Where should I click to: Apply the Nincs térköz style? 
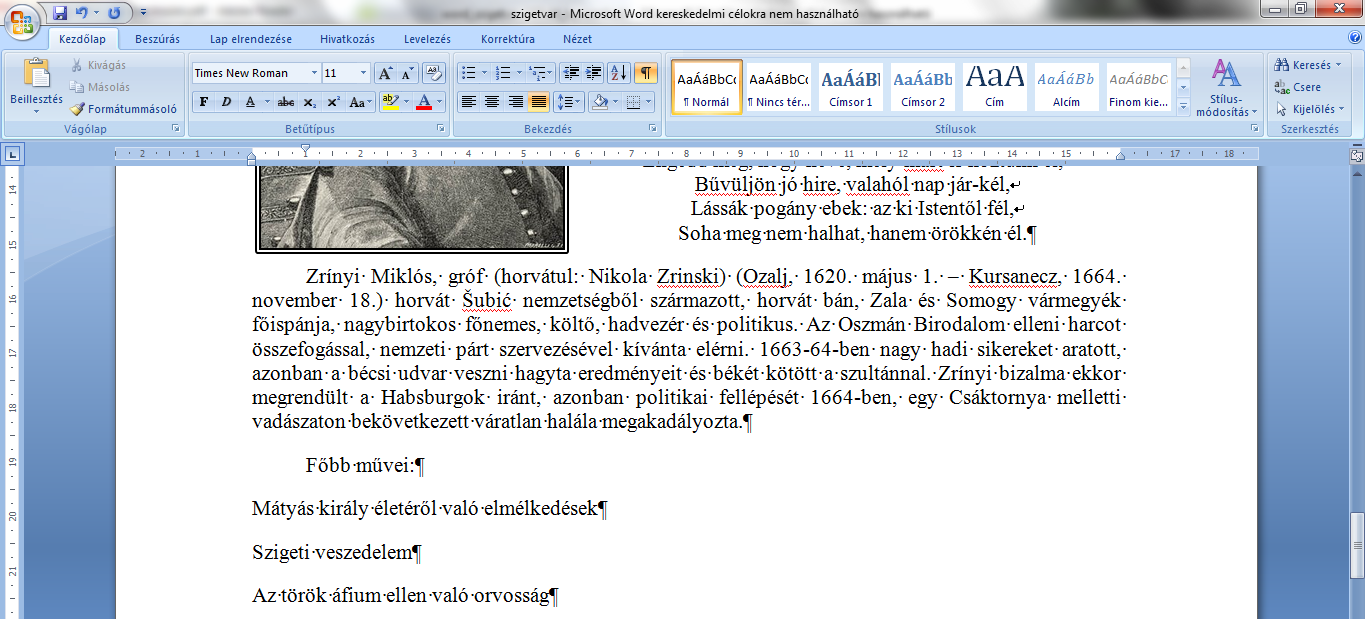pyautogui.click(x=778, y=87)
